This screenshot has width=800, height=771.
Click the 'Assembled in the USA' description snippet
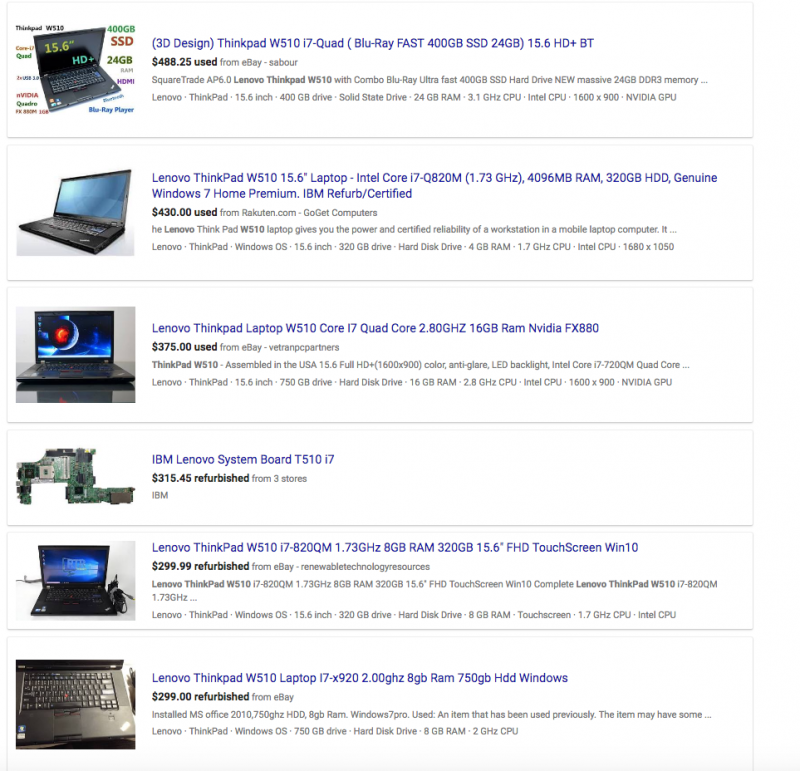pos(420,365)
